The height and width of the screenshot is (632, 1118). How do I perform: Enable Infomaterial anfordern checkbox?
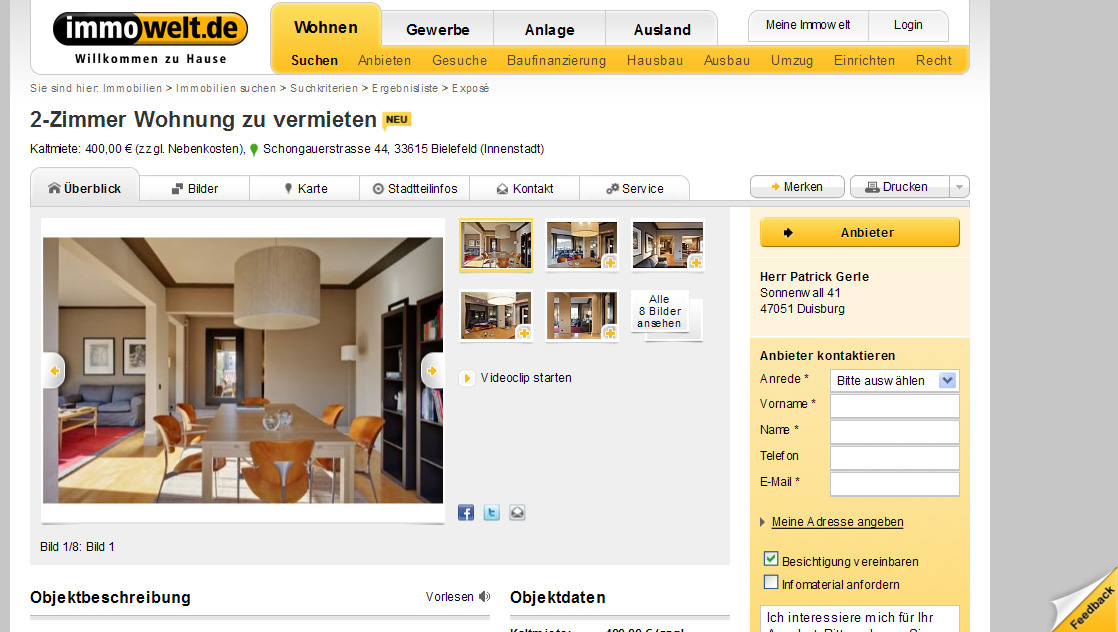[771, 582]
